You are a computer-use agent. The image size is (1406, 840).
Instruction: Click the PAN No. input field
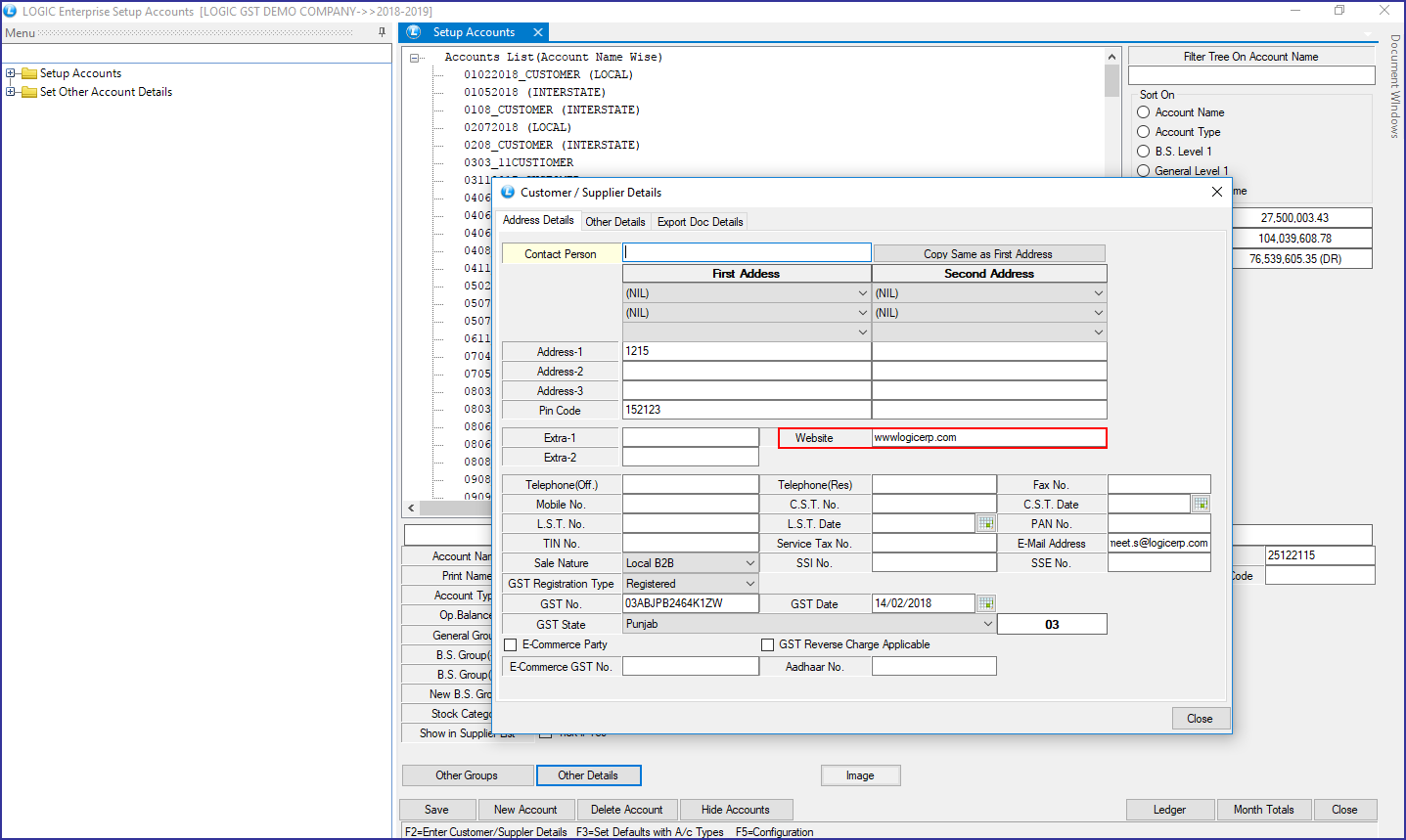(1158, 523)
